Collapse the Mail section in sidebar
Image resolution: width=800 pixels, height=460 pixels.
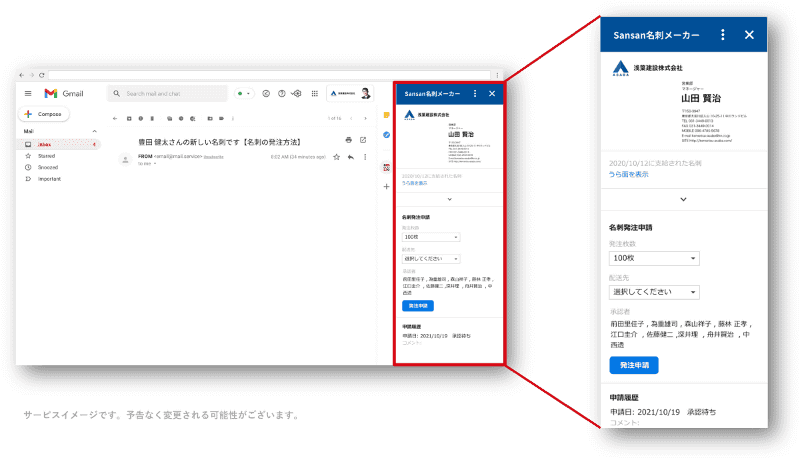[x=94, y=132]
